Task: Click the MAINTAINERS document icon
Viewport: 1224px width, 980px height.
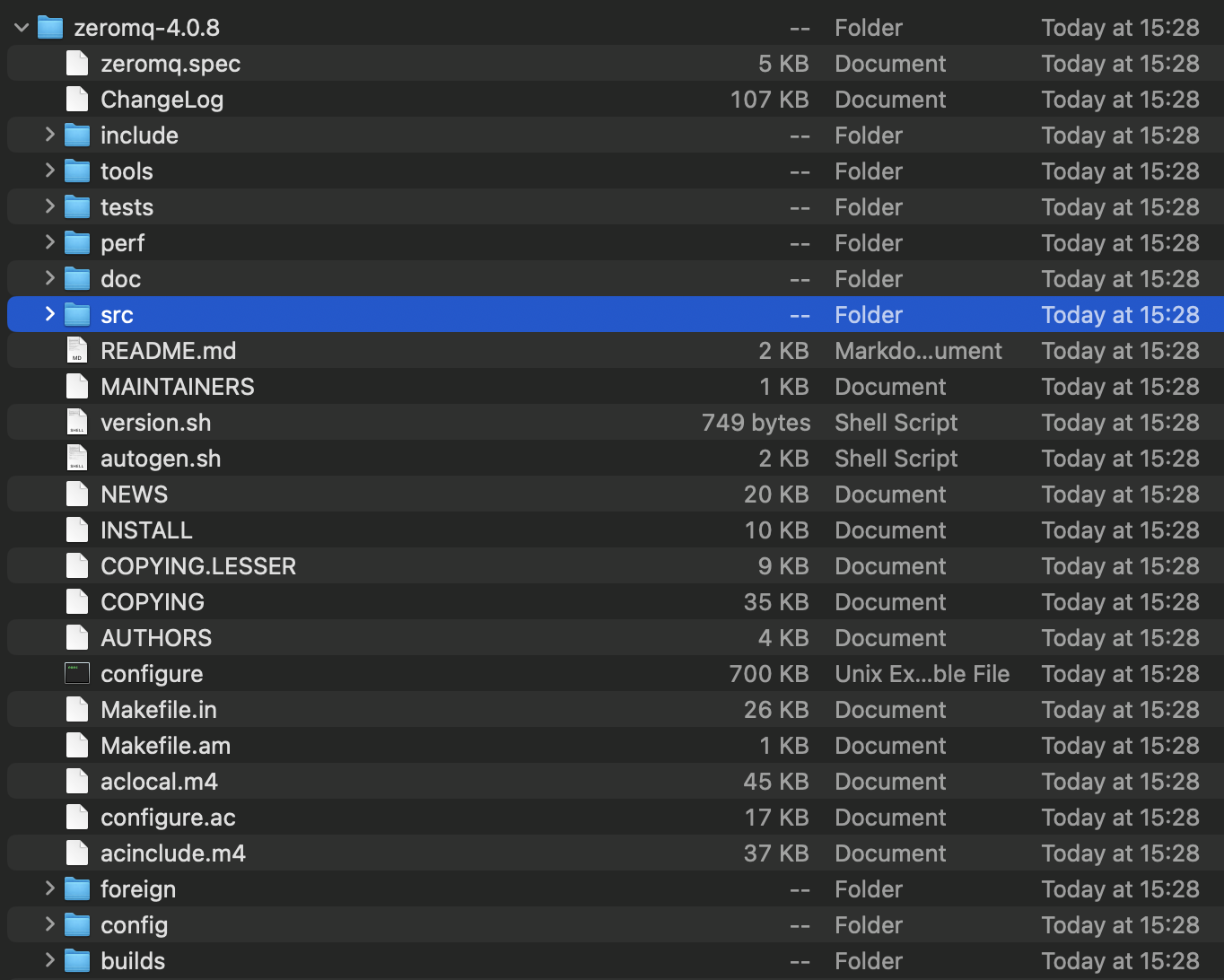Action: [x=77, y=387]
